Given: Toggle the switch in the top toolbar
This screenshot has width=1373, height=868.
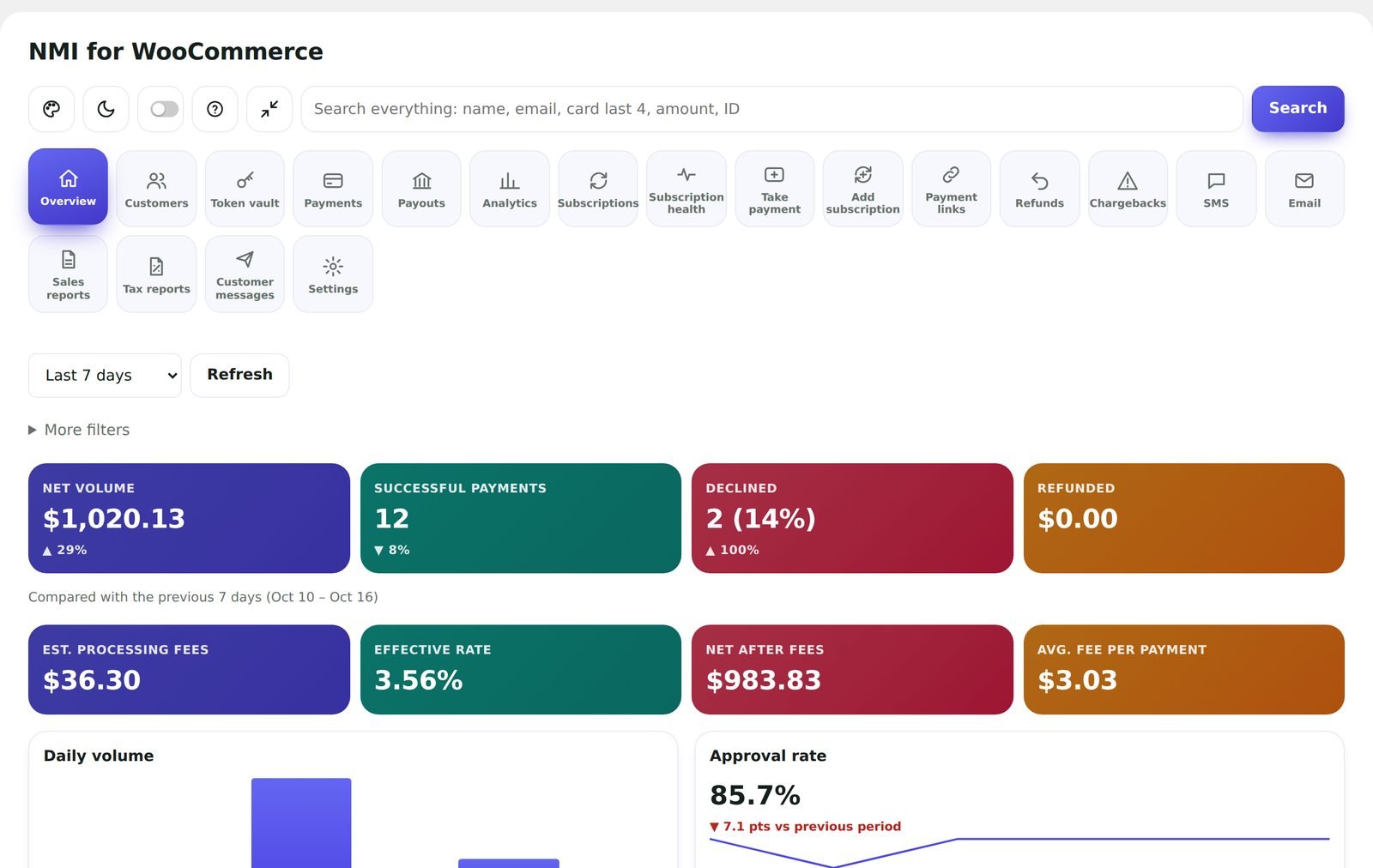Looking at the screenshot, I should 164,109.
